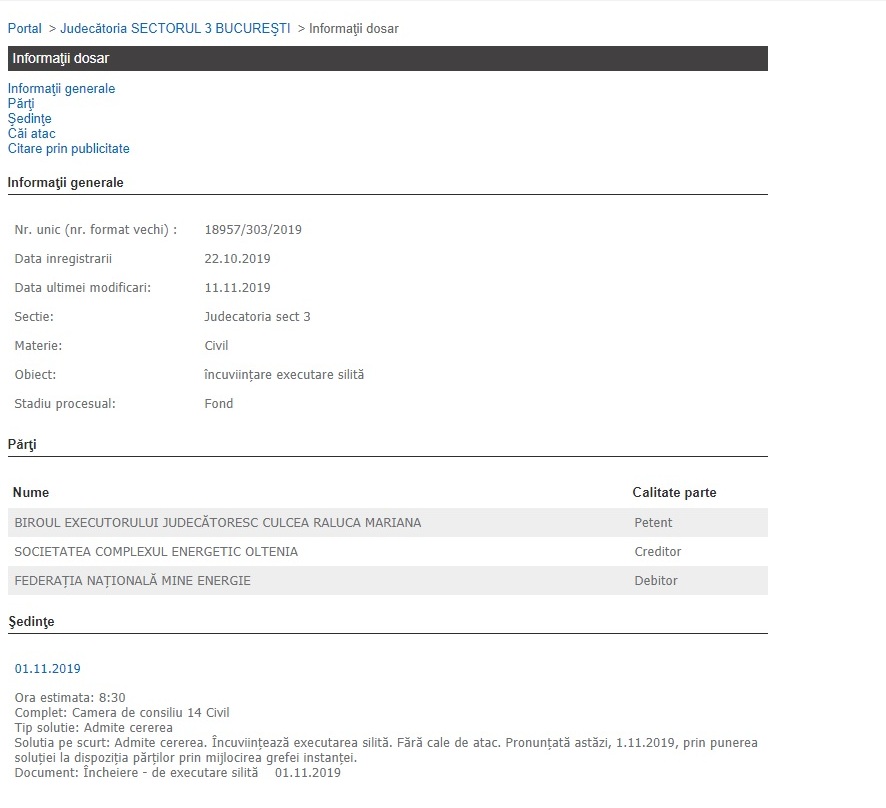Go to Judecătoria SECTORUL 3 BUCUREȘTI breadcrumb

click(175, 29)
